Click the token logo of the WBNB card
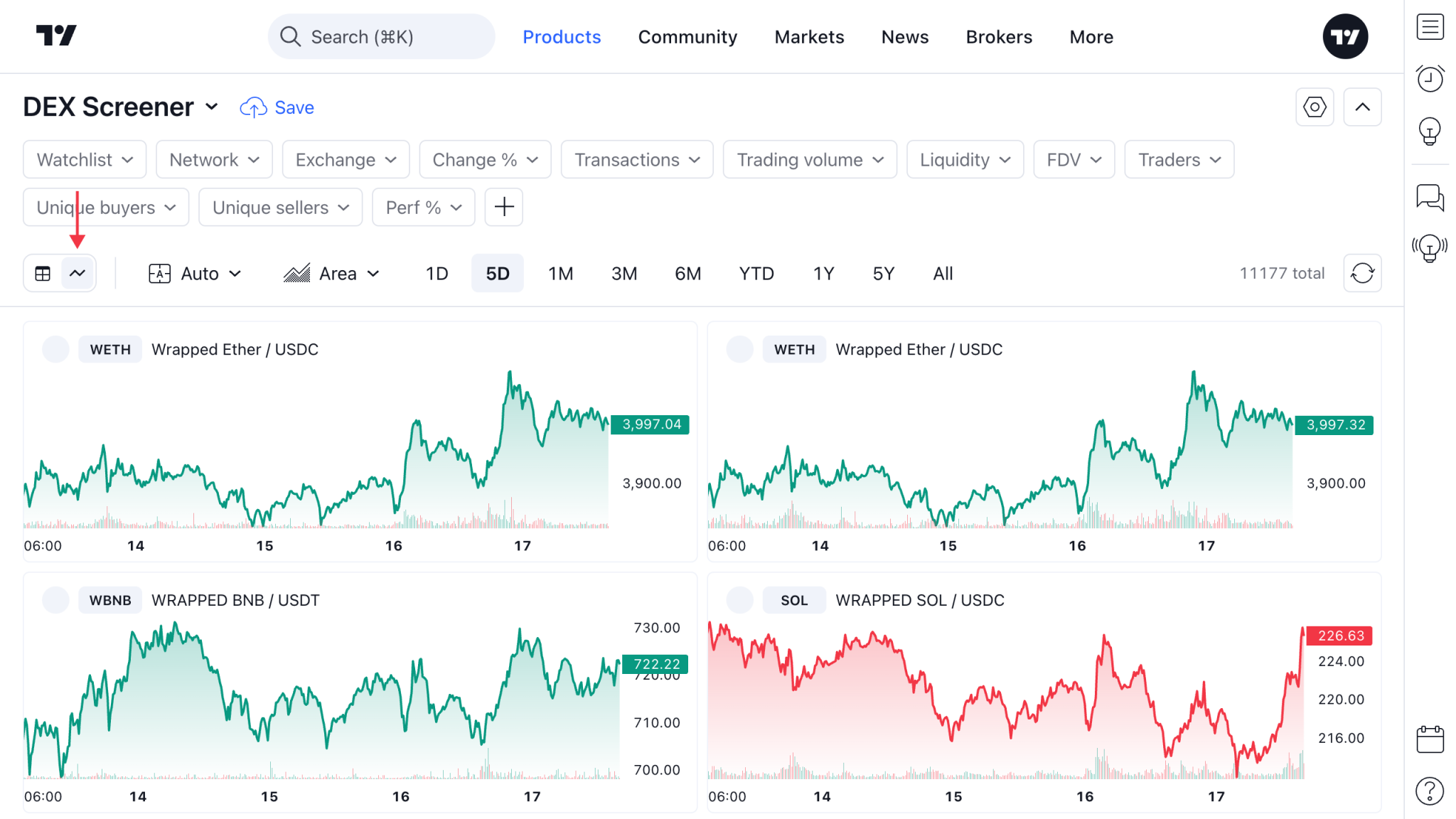Screen dimensions: 1456x819 [55, 600]
